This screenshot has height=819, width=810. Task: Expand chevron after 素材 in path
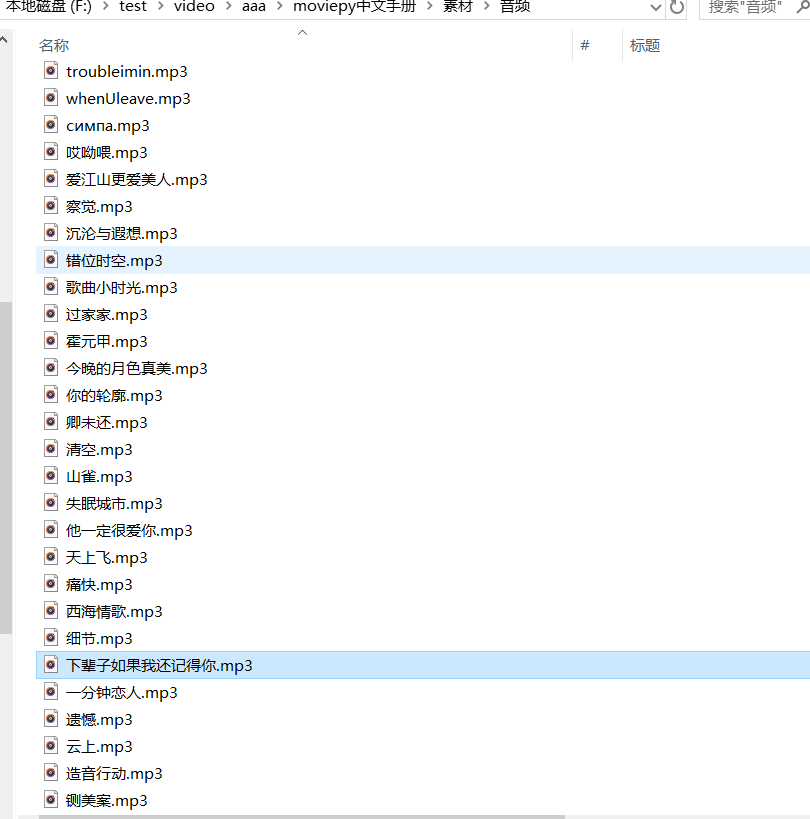click(x=487, y=7)
